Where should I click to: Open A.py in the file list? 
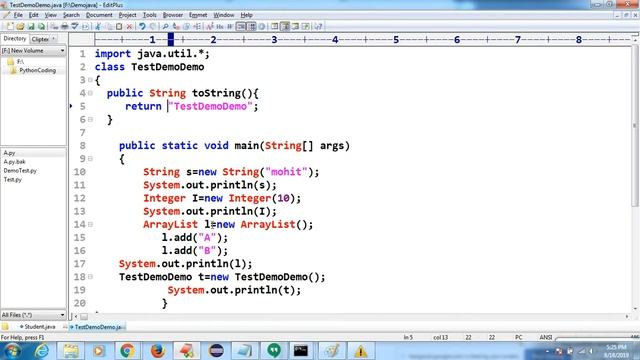click(9, 153)
